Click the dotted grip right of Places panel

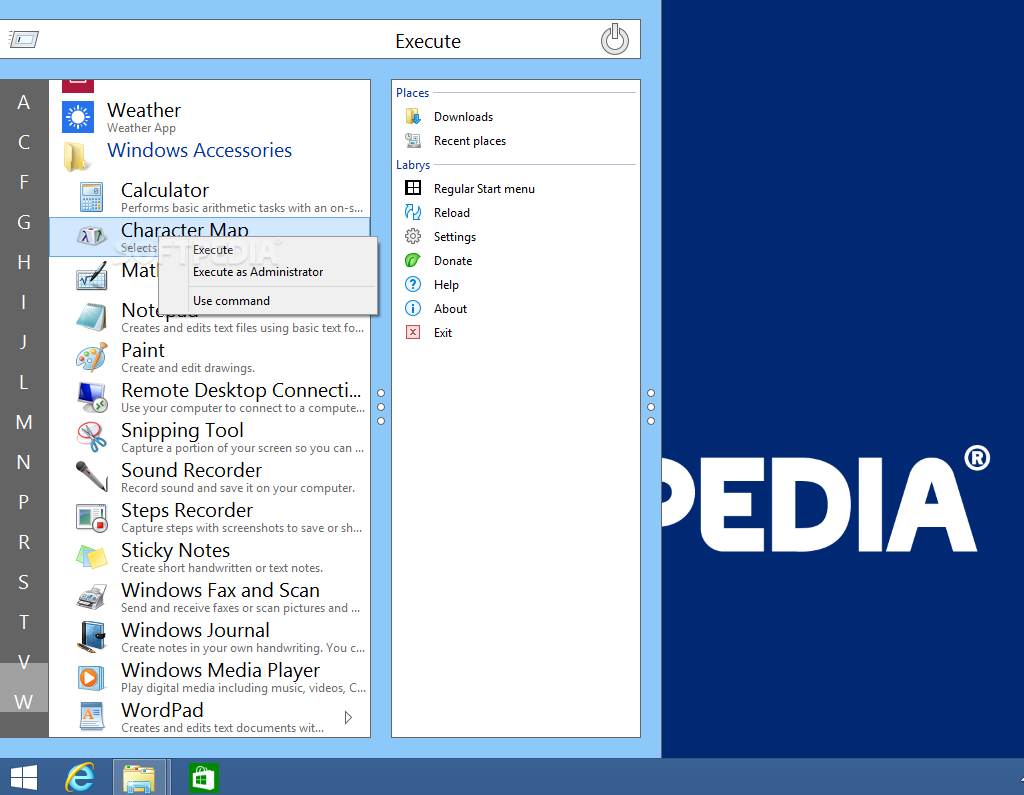651,407
